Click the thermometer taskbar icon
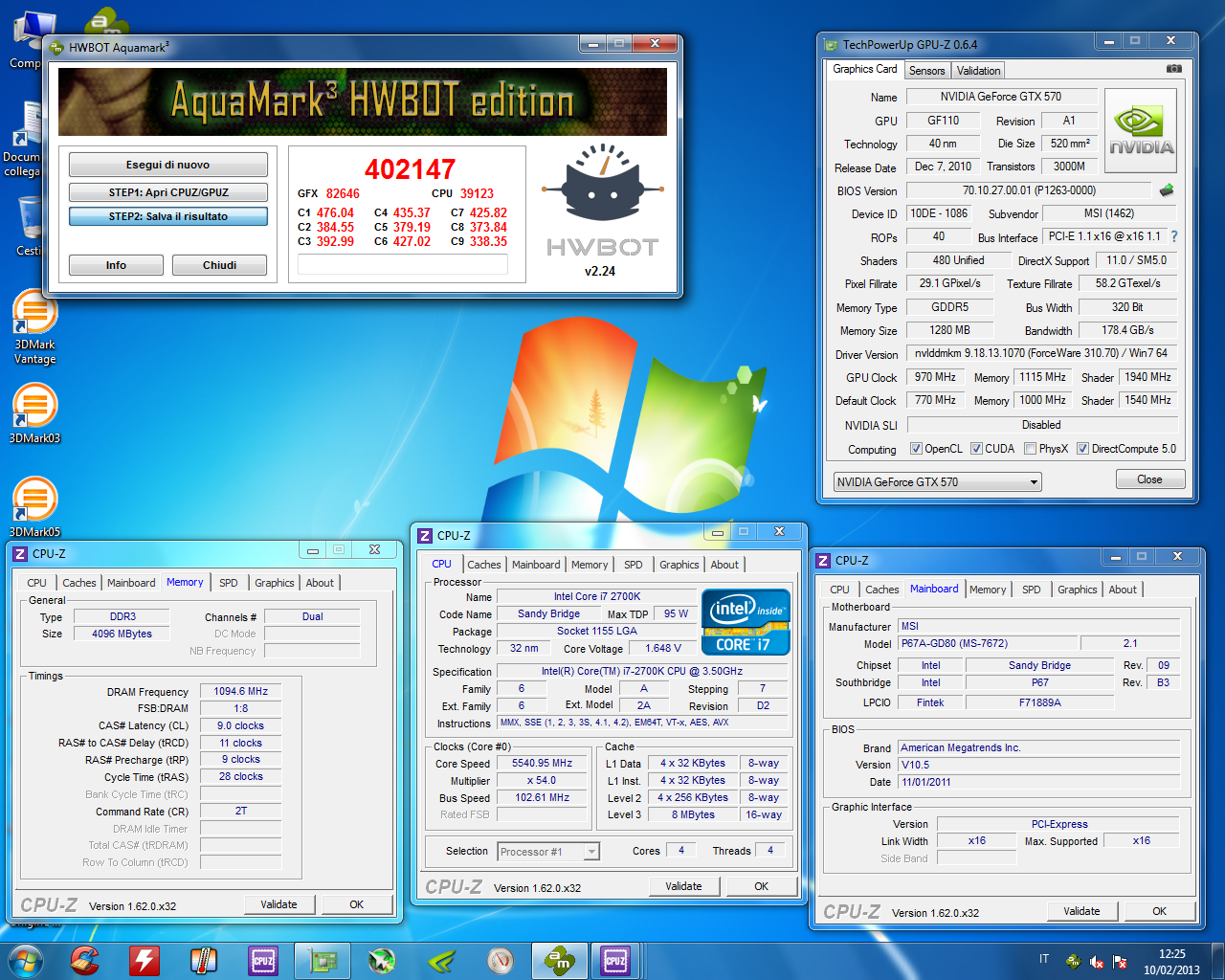The height and width of the screenshot is (980, 1225). [x=204, y=960]
